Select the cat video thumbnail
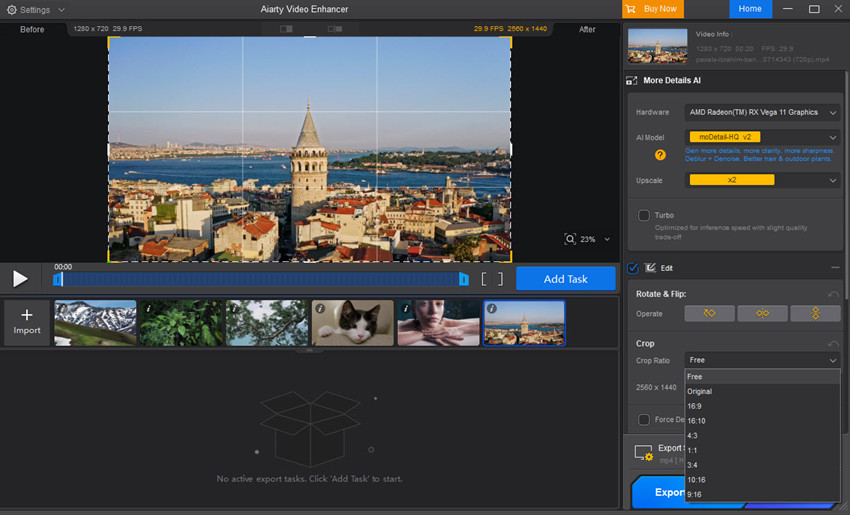850x515 pixels. [353, 323]
